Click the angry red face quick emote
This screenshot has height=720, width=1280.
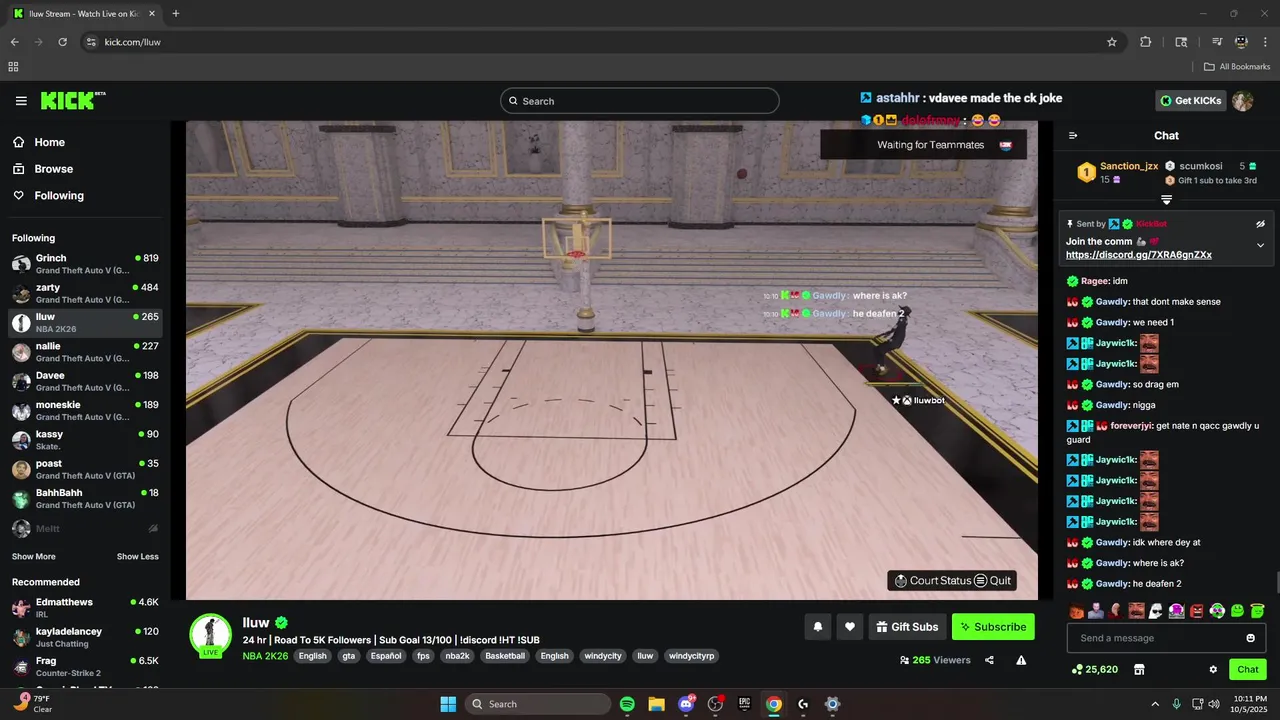pyautogui.click(x=1197, y=610)
